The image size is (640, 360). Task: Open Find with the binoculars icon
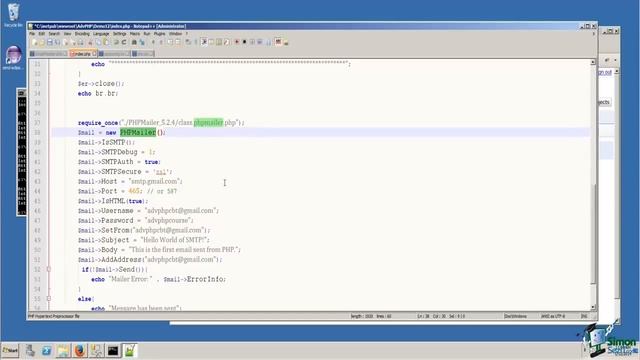(x=134, y=42)
